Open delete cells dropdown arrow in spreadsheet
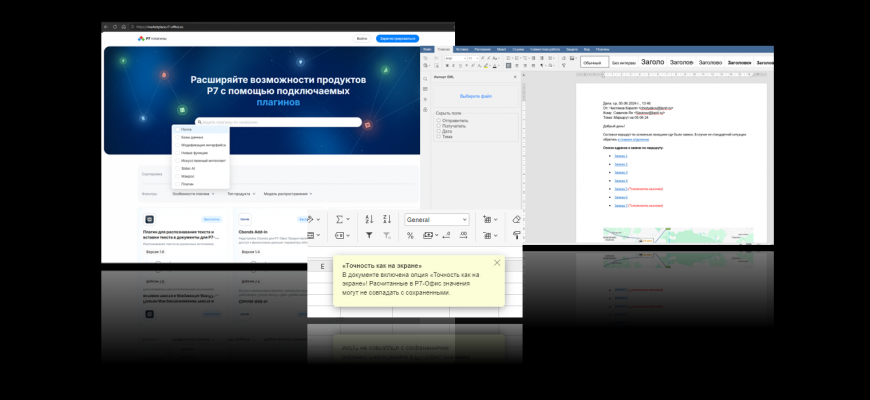The height and width of the screenshot is (400, 870). 495,235
